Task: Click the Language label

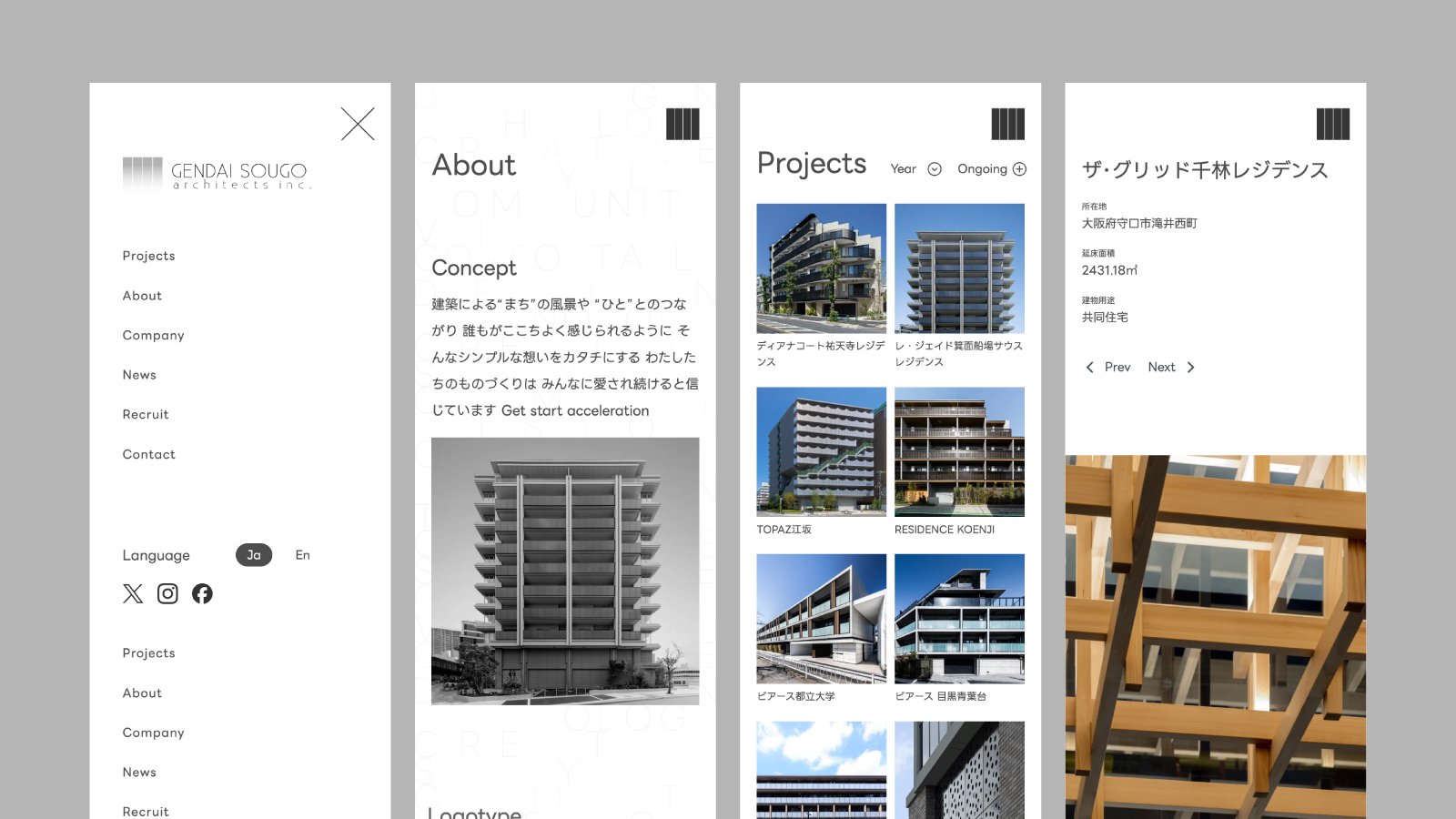Action: click(x=157, y=556)
